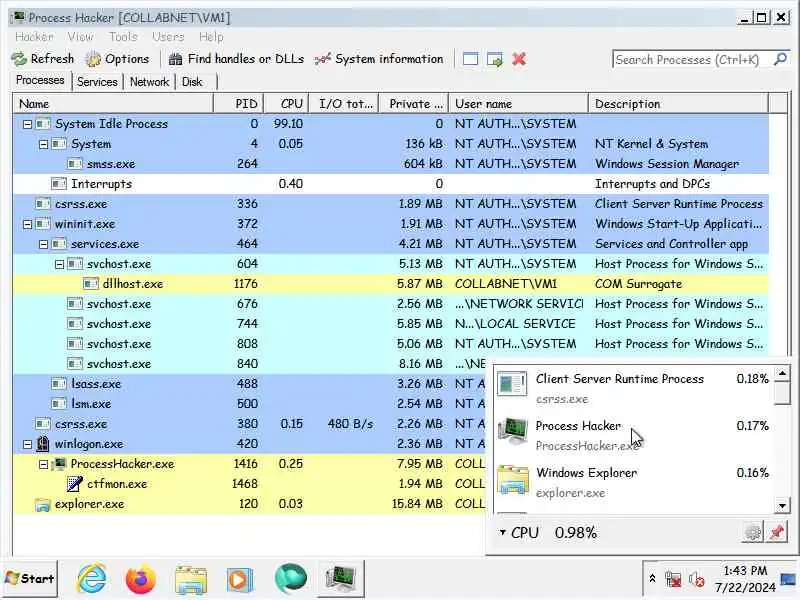The image size is (800, 600).
Task: Launch Internet Explorer from taskbar
Action: click(x=92, y=579)
